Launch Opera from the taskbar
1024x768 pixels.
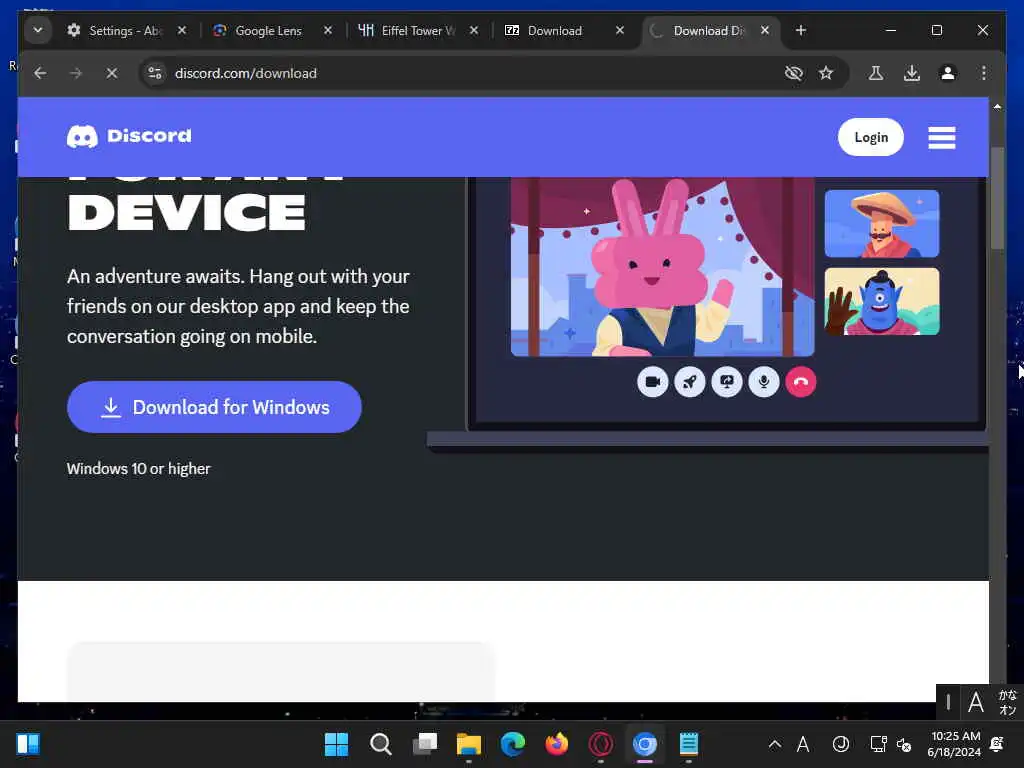tap(601, 744)
